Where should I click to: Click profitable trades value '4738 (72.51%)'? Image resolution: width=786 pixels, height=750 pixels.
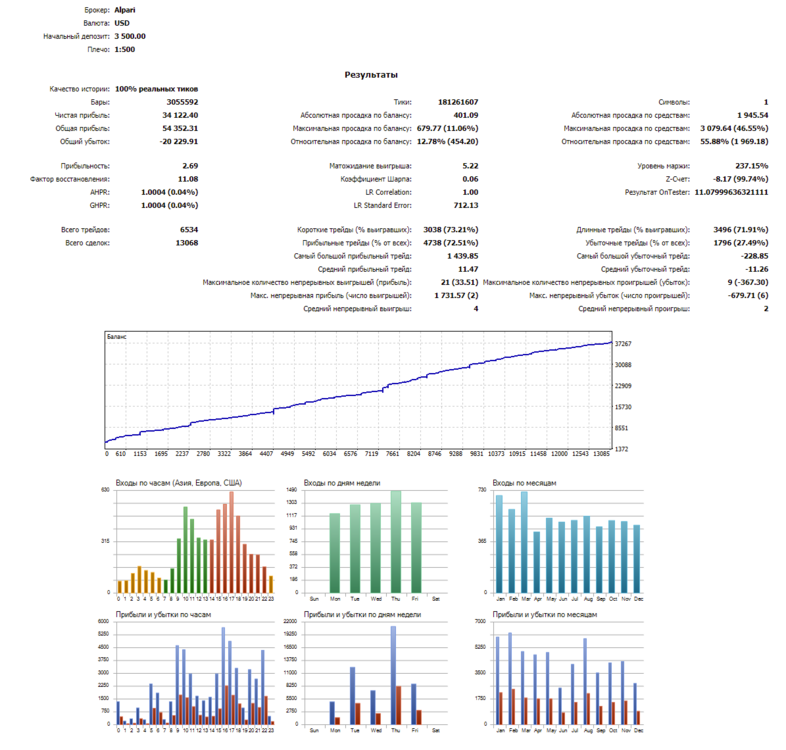tap(451, 243)
